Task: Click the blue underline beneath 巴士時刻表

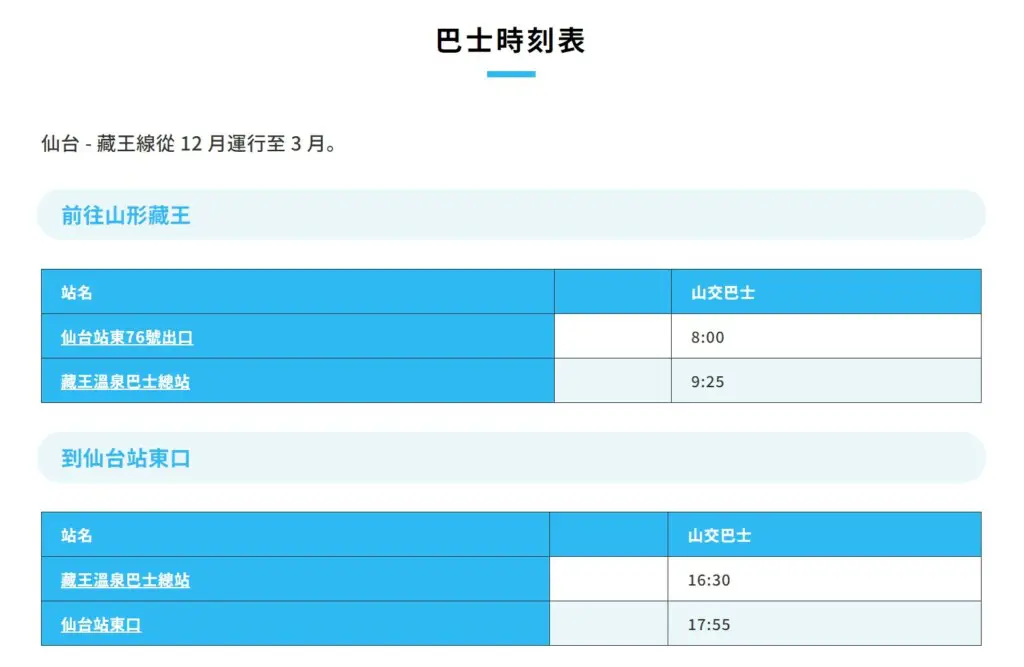Action: point(511,74)
